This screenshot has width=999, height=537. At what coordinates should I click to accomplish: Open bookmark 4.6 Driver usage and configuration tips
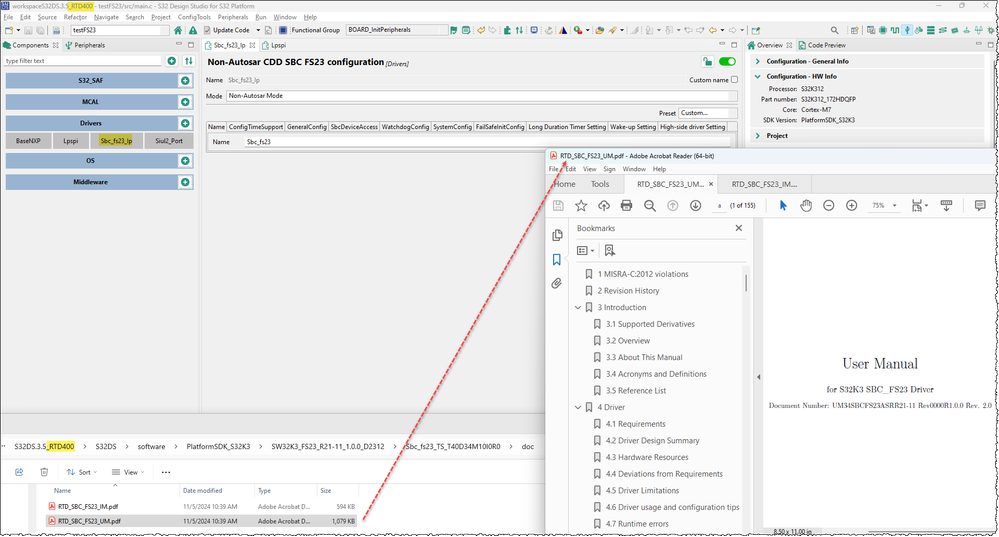tap(672, 507)
